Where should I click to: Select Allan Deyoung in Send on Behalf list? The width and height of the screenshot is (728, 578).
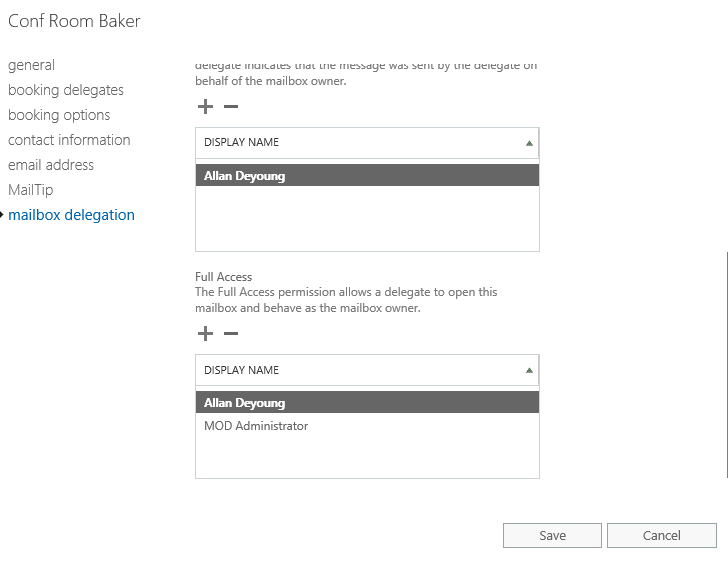click(245, 176)
